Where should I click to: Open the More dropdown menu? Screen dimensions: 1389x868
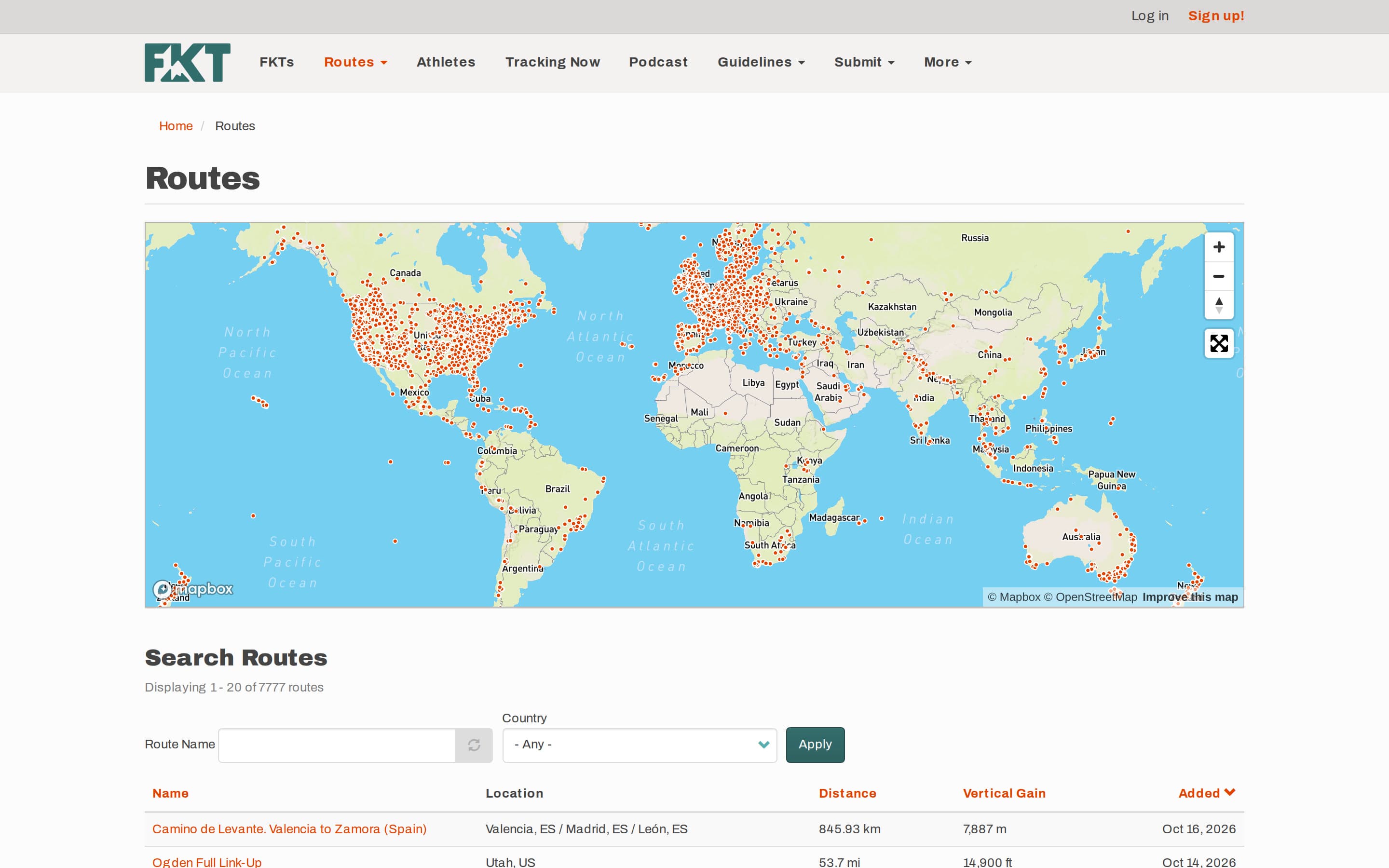(948, 62)
